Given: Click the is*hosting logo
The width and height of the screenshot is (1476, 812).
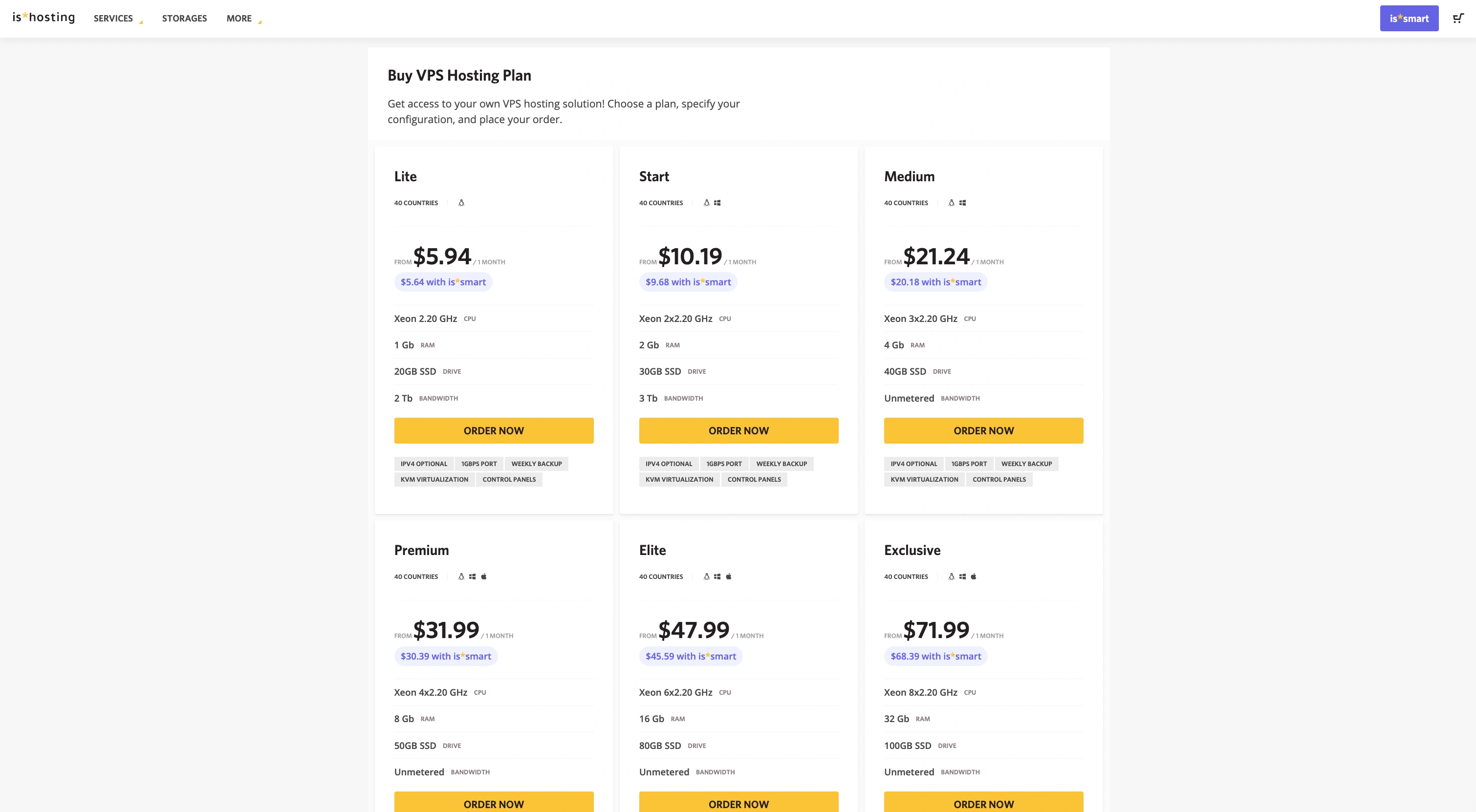Looking at the screenshot, I should 43,17.
